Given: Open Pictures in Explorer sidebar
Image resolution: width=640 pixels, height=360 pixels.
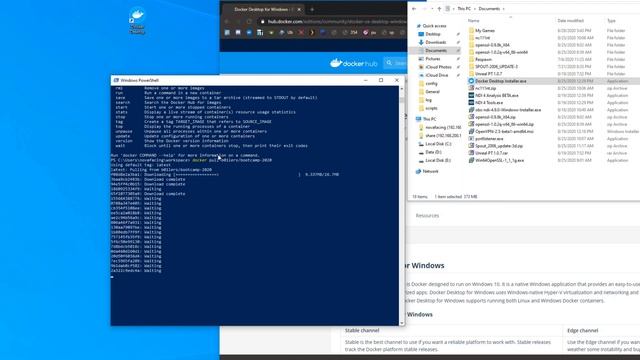Looking at the screenshot, I should pos(433,59).
